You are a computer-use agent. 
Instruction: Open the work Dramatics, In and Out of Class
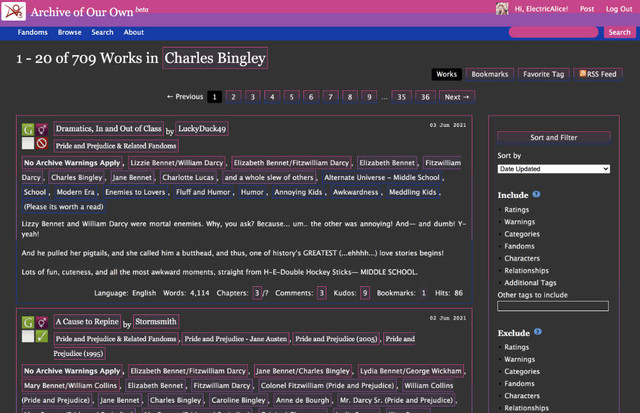[x=109, y=129]
